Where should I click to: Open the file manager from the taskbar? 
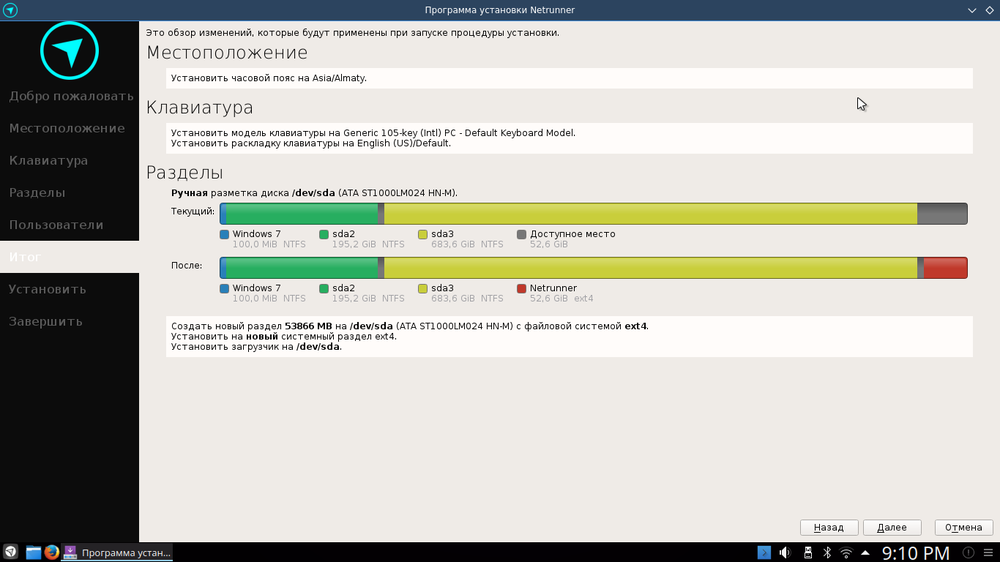[x=33, y=552]
